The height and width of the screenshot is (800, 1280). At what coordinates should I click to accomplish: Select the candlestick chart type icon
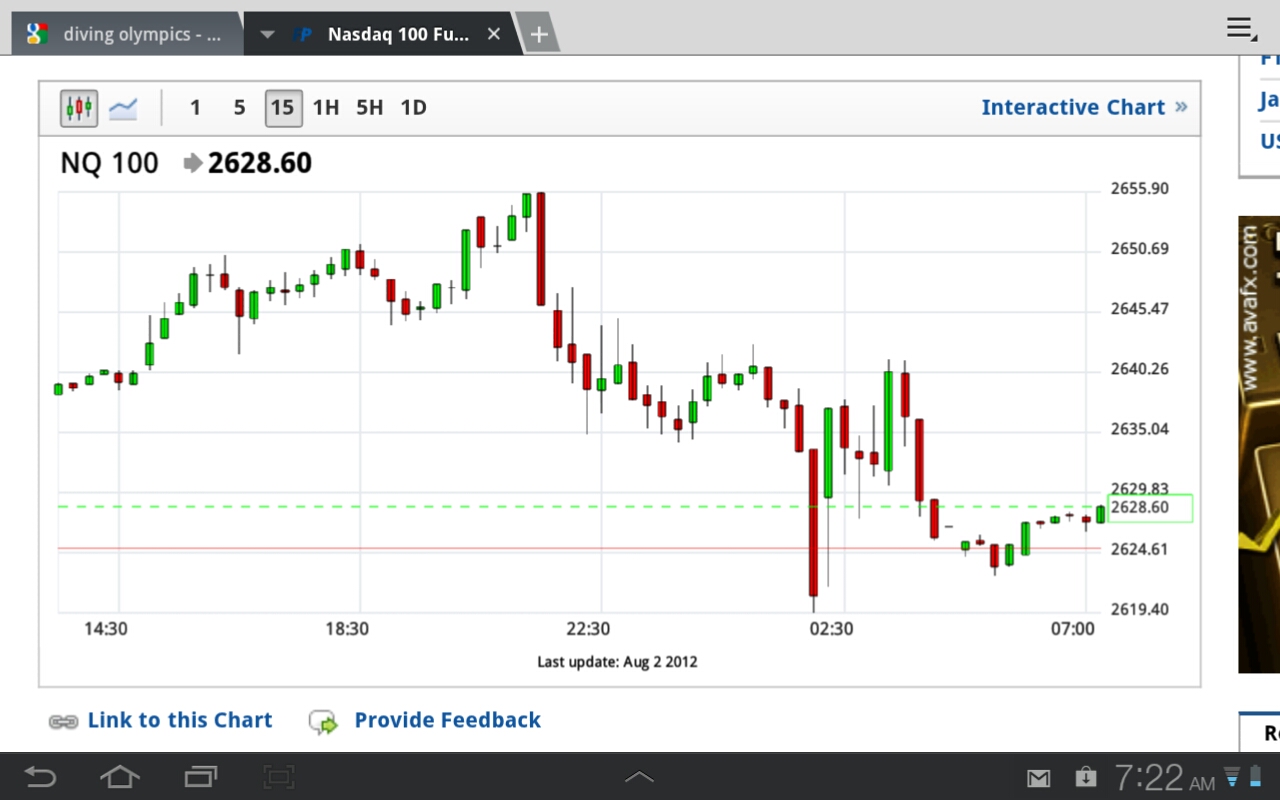(79, 107)
